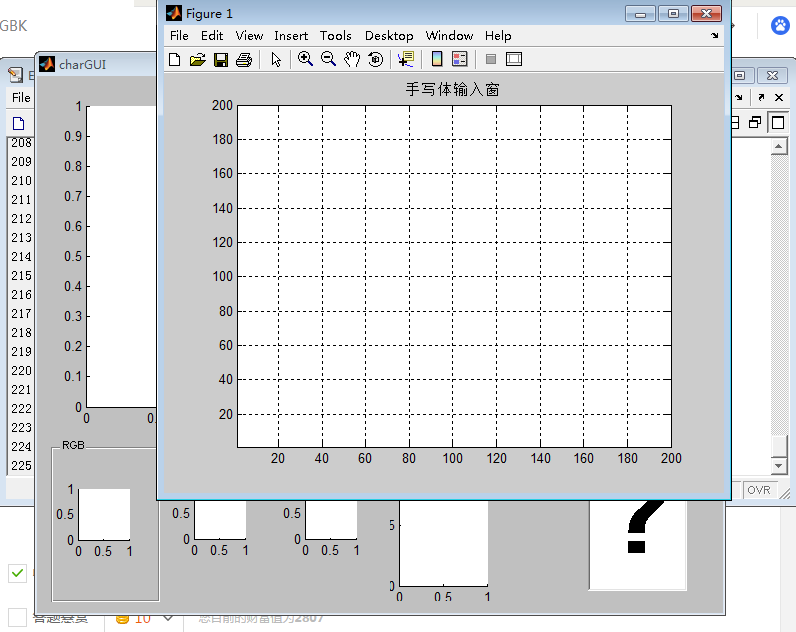
Task: Select the Rotate 3D tool
Action: [376, 59]
